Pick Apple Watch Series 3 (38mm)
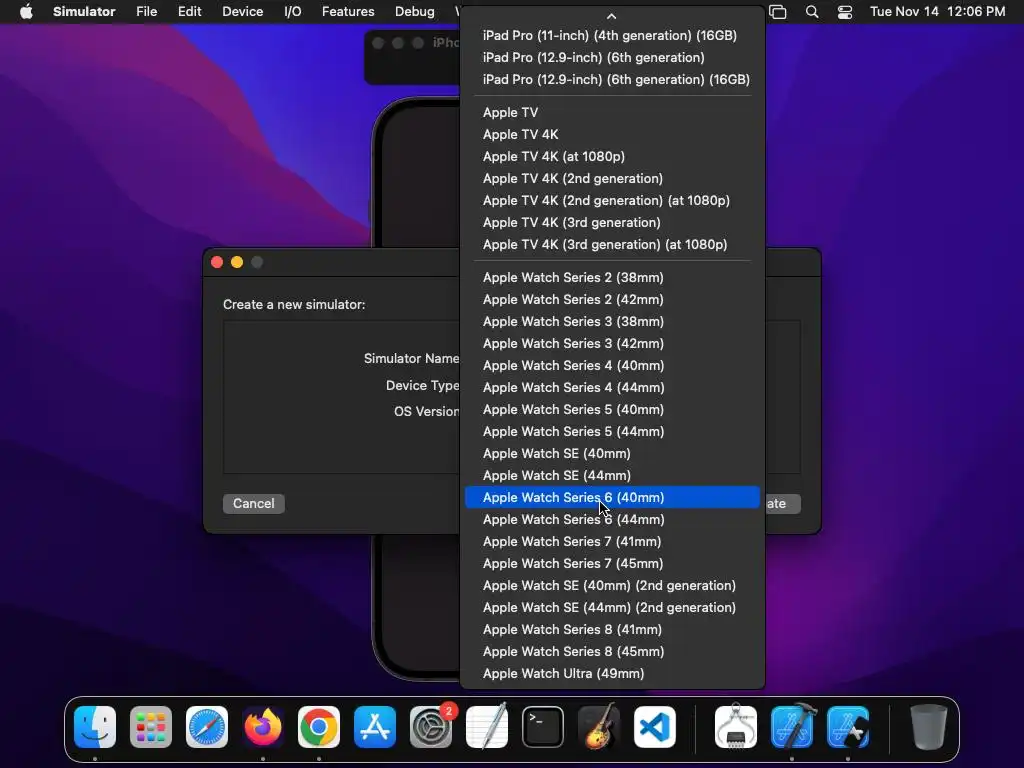Screen dimensions: 1024x768 613,321
